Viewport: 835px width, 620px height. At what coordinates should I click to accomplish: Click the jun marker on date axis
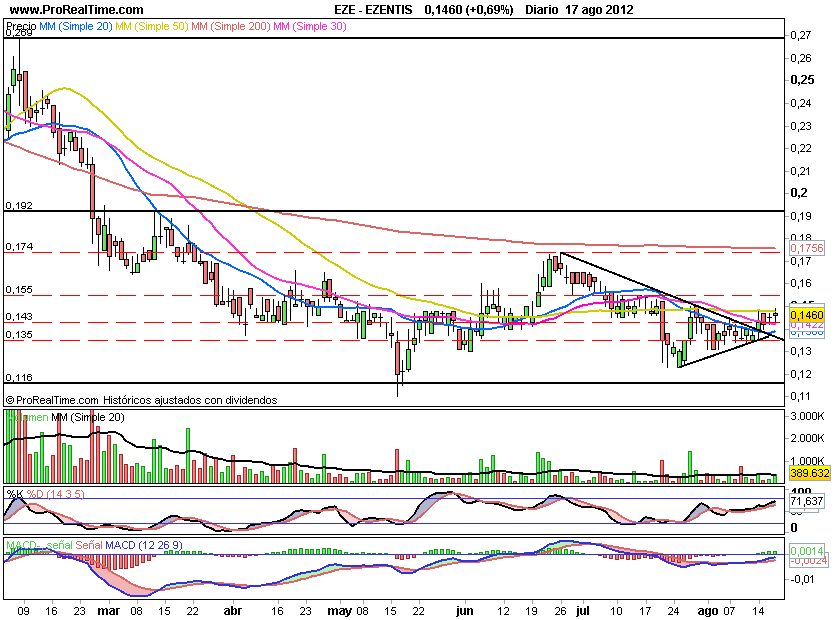(464, 608)
